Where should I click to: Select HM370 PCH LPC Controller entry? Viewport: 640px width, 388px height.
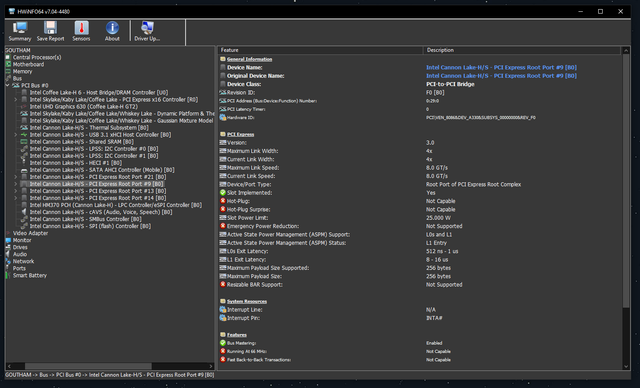coord(116,205)
